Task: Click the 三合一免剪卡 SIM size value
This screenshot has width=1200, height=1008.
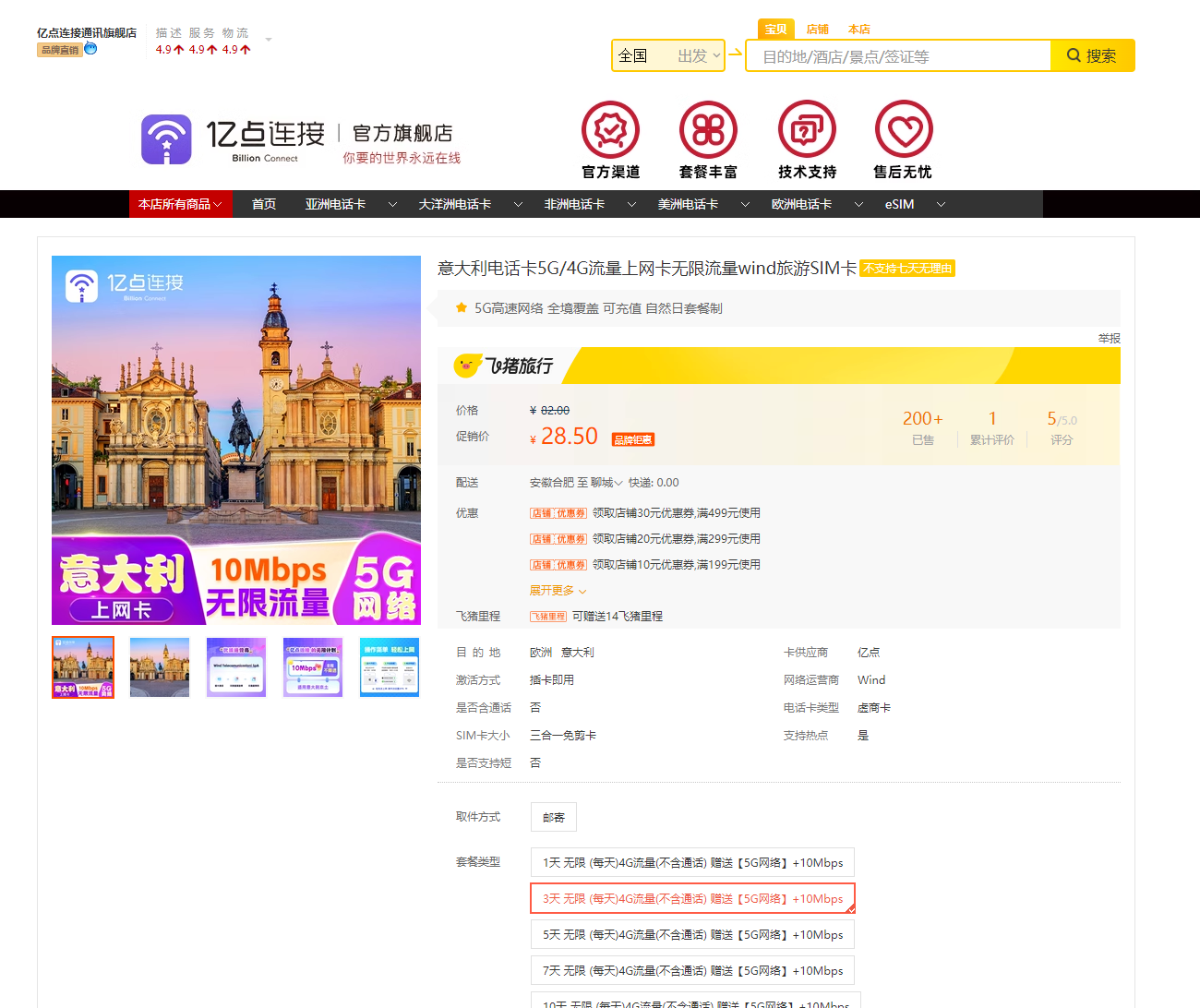Action: click(563, 736)
